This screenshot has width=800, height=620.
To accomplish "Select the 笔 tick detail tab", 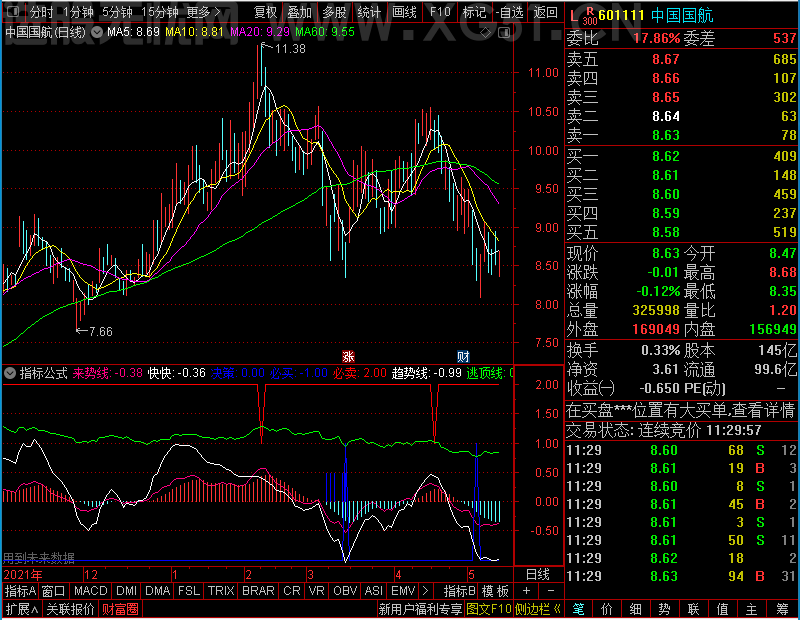I will point(578,609).
